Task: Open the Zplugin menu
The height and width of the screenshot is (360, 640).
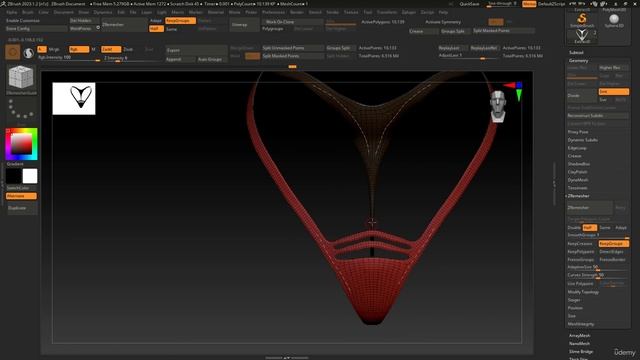Action: pyautogui.click(x=408, y=12)
